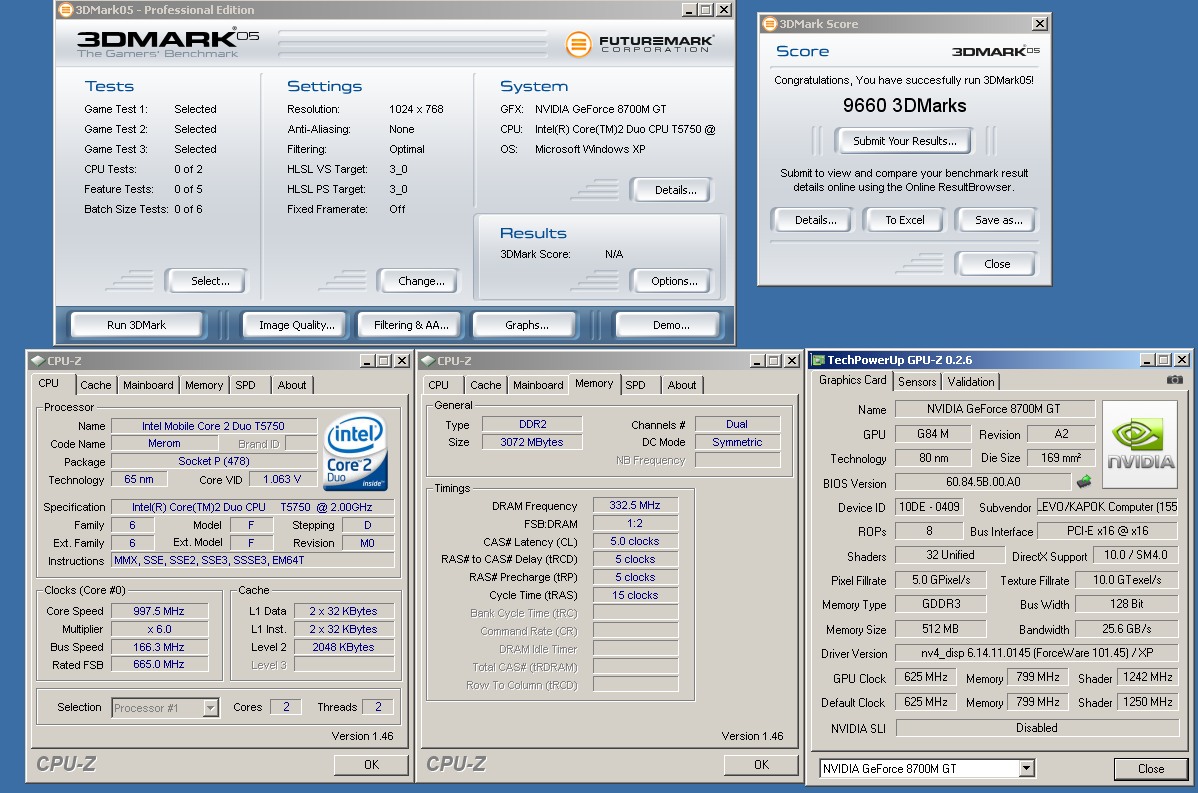Click Specification field showing T5750 @ 2.00GHz
Viewport: 1198px width, 793px height.
(x=253, y=507)
